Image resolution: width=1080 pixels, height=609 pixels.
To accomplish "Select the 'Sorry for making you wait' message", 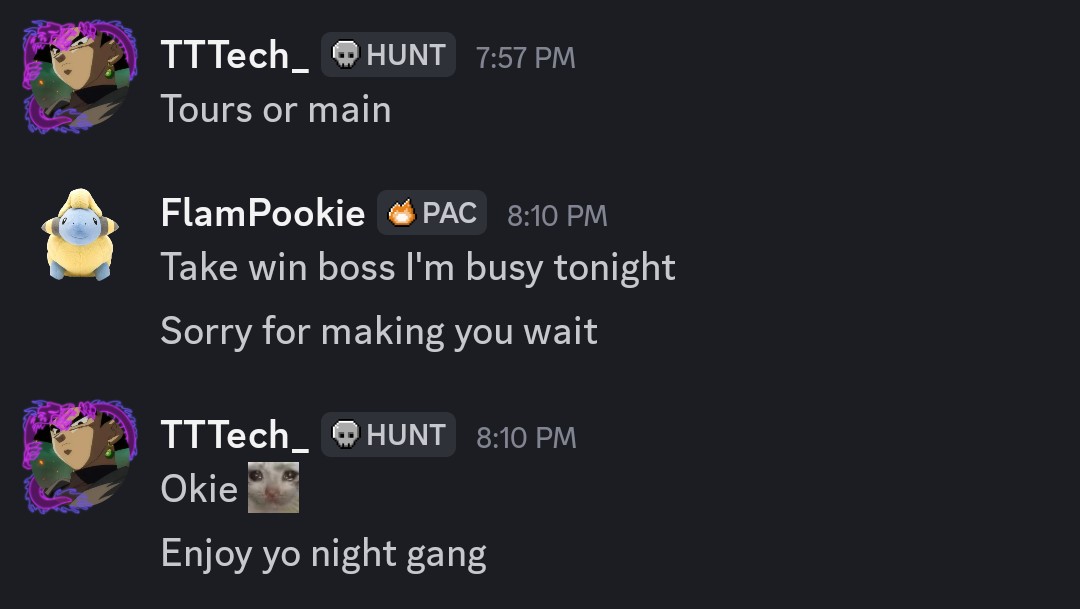I will (x=379, y=331).
